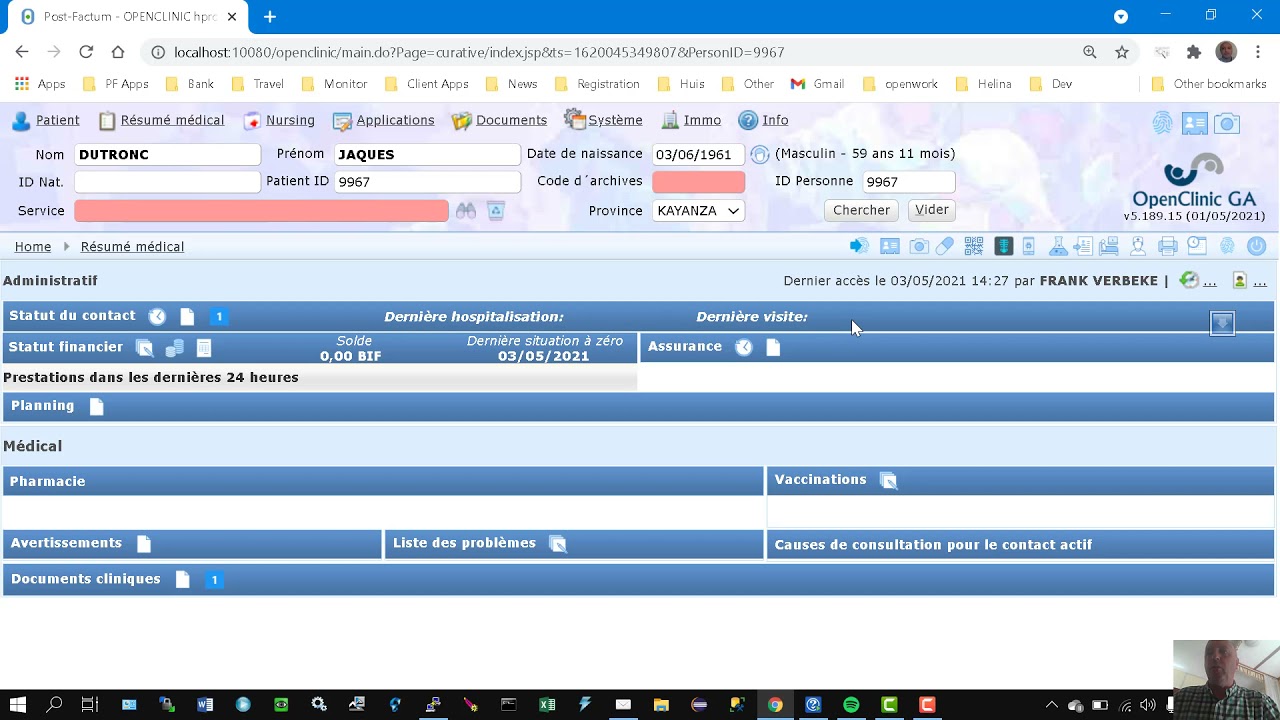Click the clock history icon in Statut du contact
The width and height of the screenshot is (1280, 720).
(157, 317)
